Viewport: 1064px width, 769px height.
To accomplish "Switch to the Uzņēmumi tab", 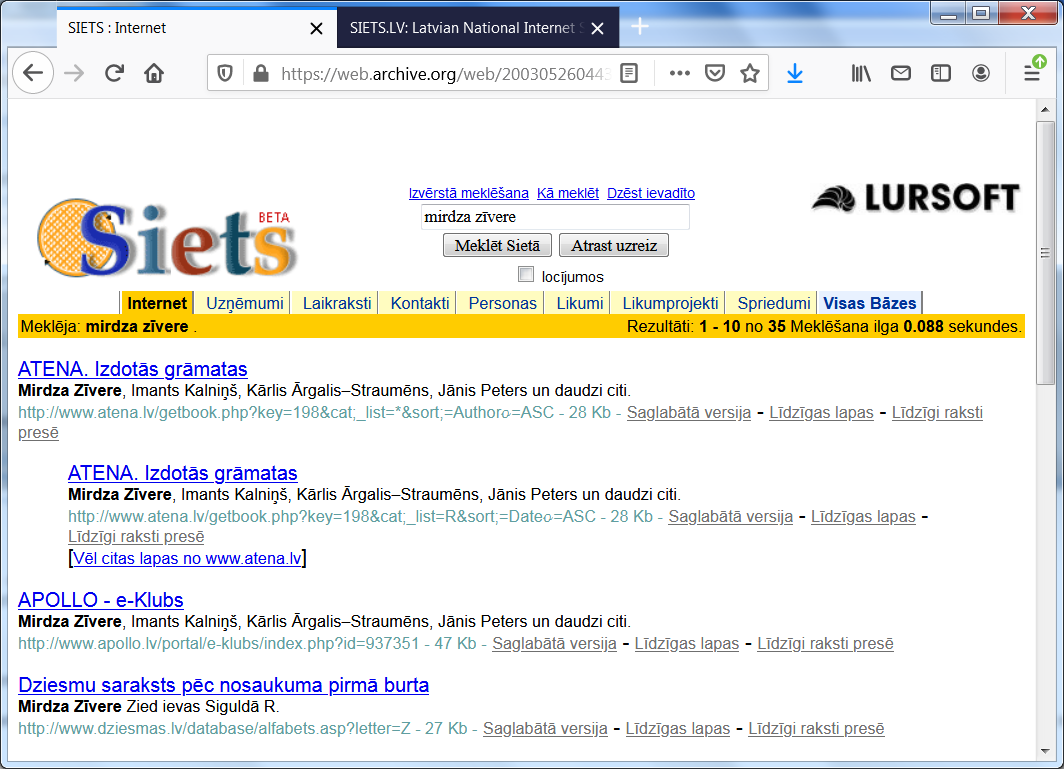I will point(244,303).
